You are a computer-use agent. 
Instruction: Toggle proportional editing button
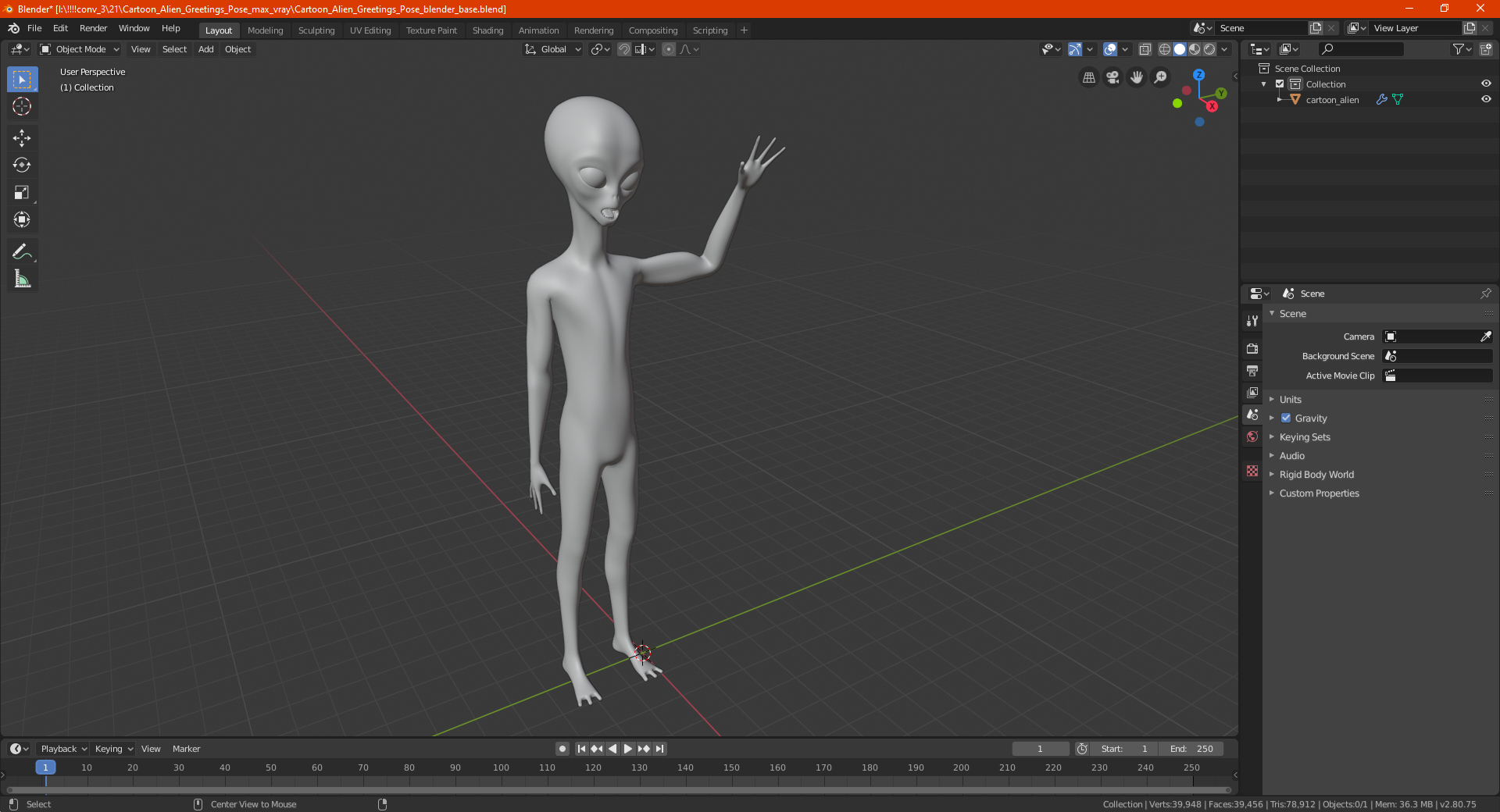click(x=669, y=49)
